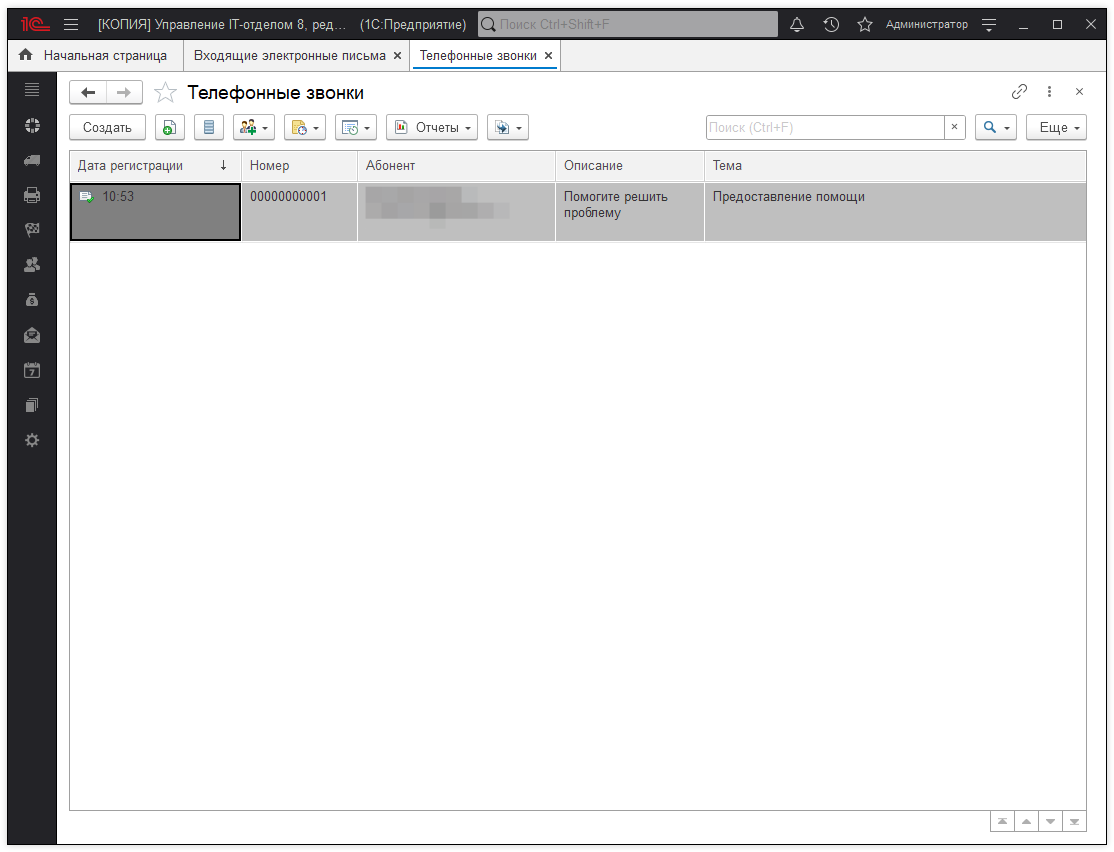
Task: Open the envelope mail section in sidebar
Action: pos(32,335)
